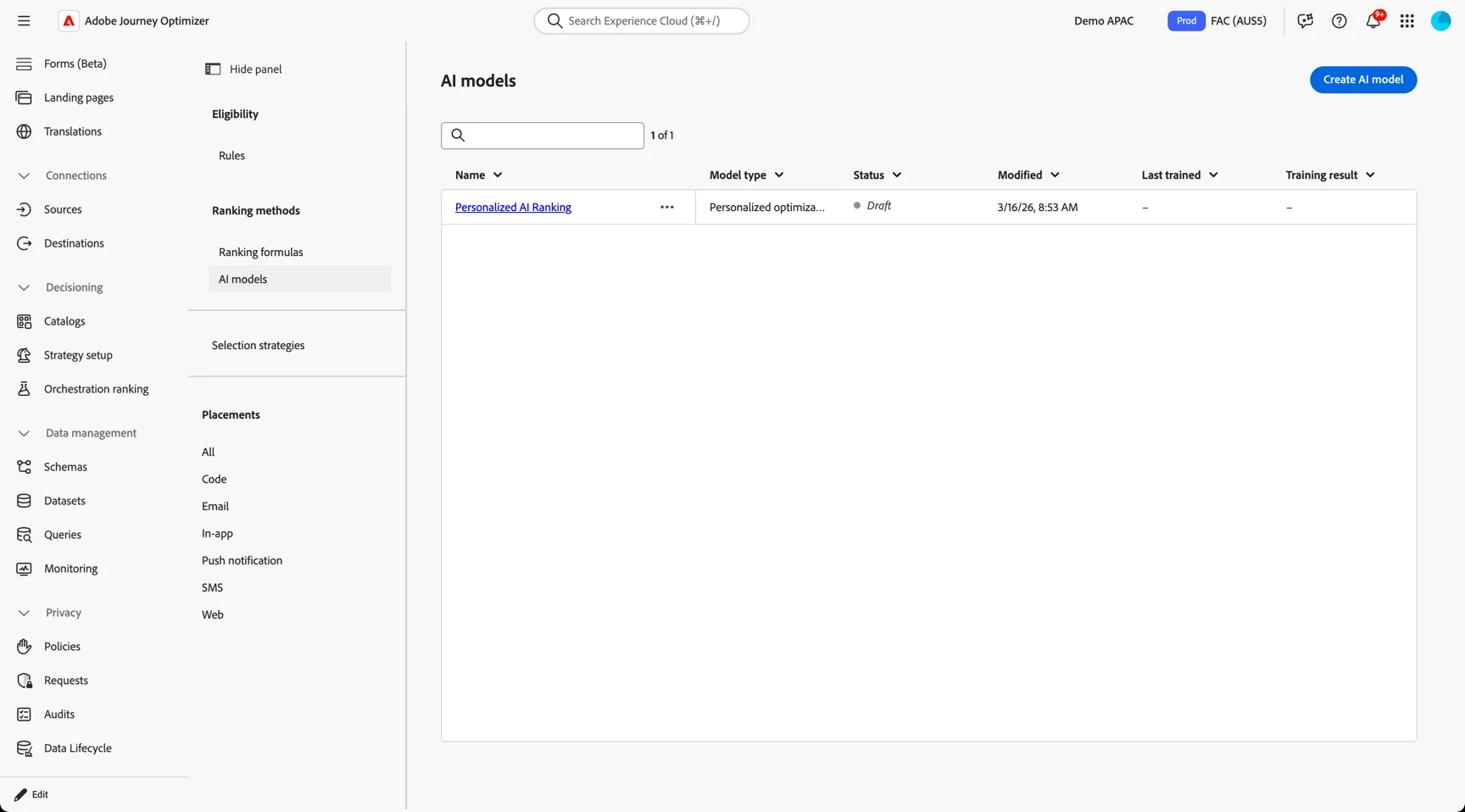Open Monitoring in the sidebar
This screenshot has height=812, width=1465.
(70, 569)
